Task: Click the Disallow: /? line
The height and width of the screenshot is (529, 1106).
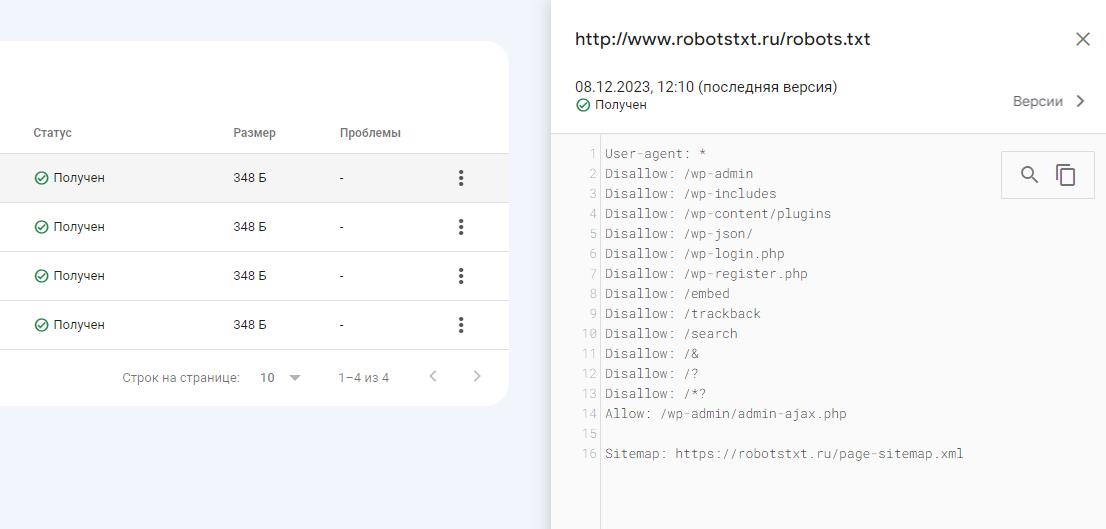Action: 652,373
